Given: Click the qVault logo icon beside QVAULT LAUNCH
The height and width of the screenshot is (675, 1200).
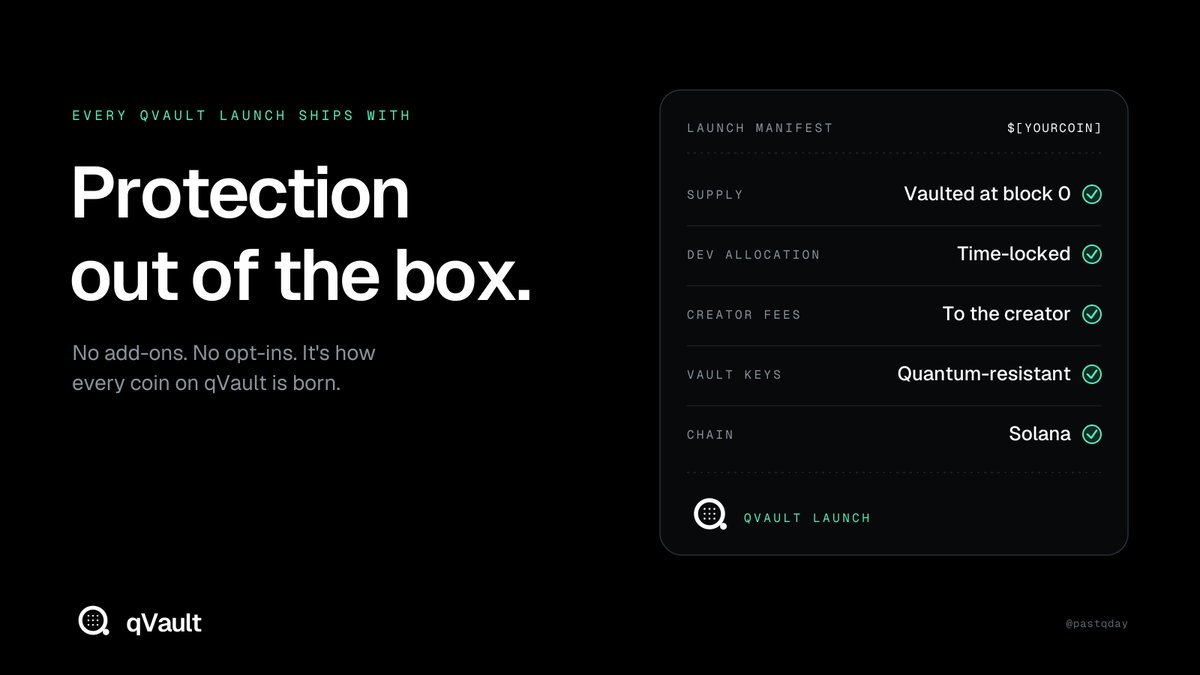Looking at the screenshot, I should 710,515.
